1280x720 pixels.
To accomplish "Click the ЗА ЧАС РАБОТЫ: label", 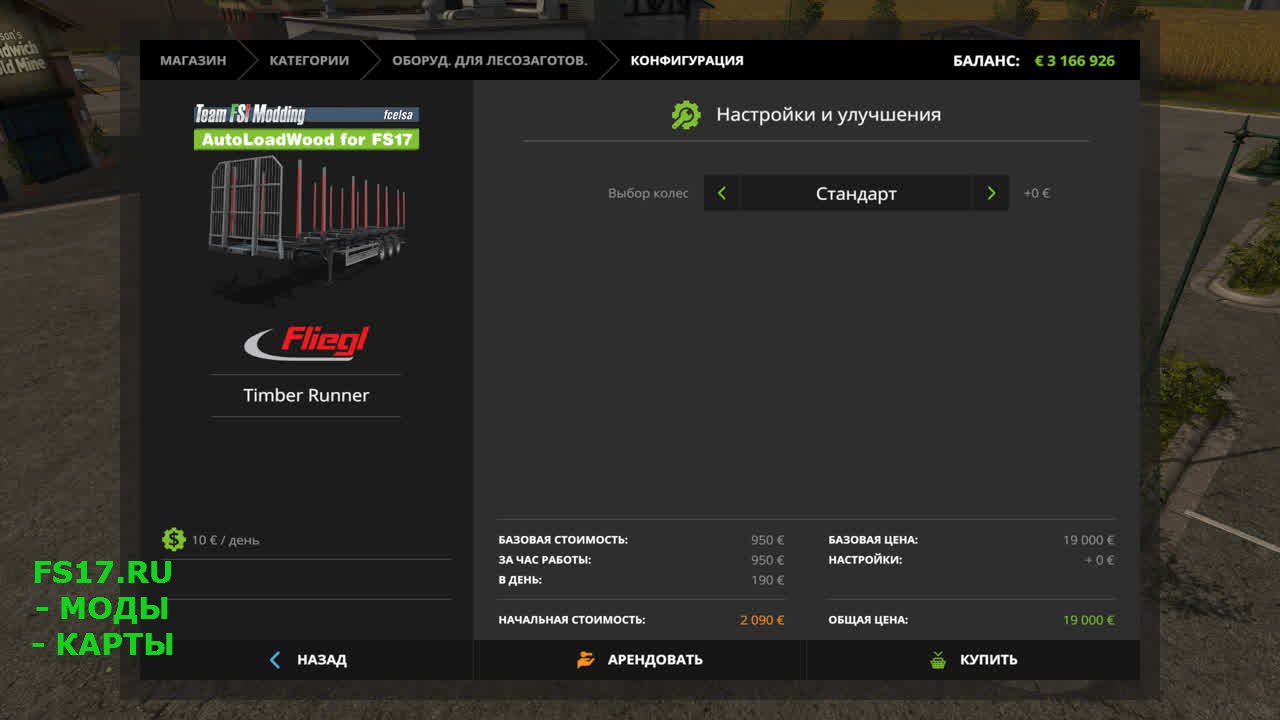I will (545, 560).
